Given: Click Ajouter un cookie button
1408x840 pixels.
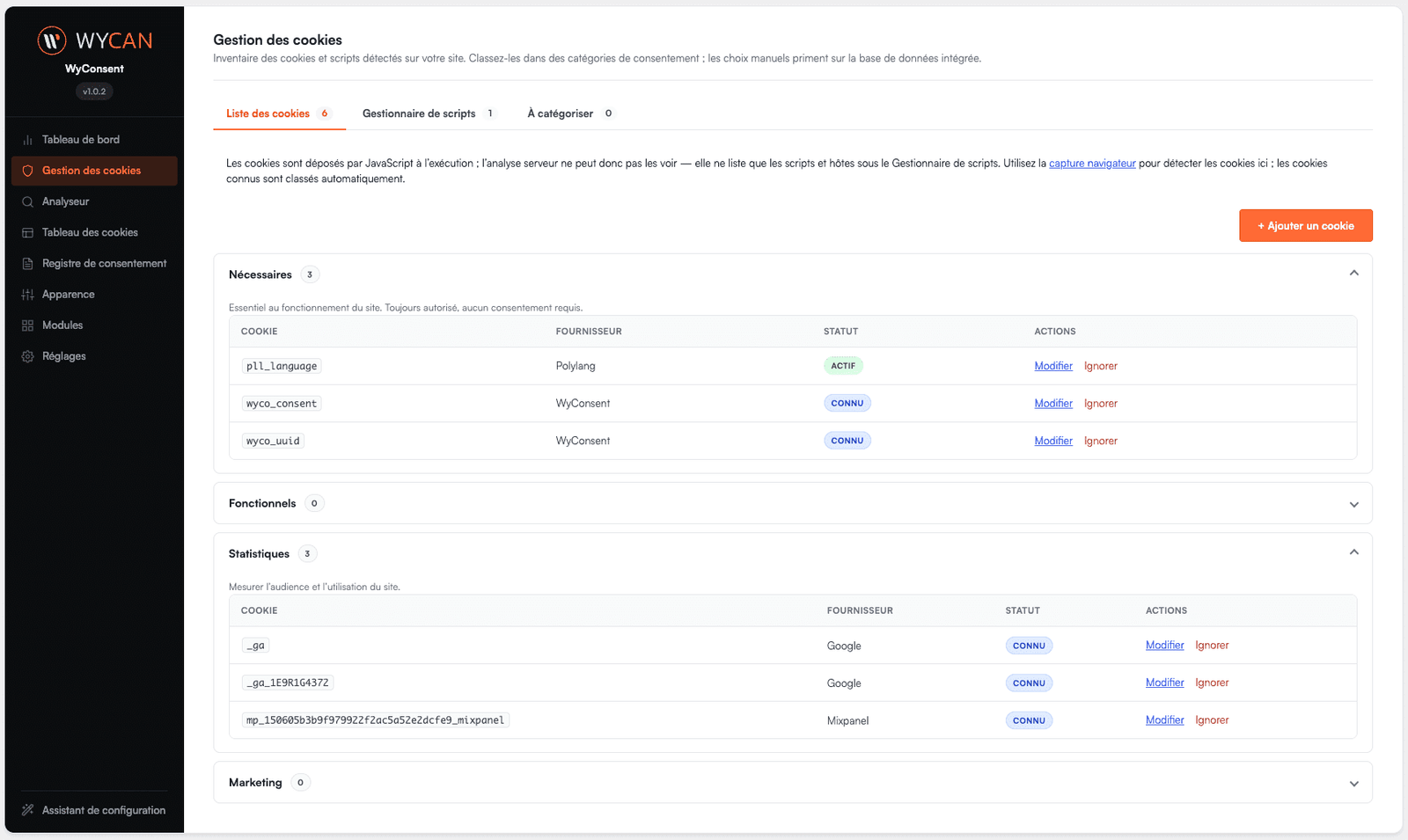Looking at the screenshot, I should click(1306, 226).
